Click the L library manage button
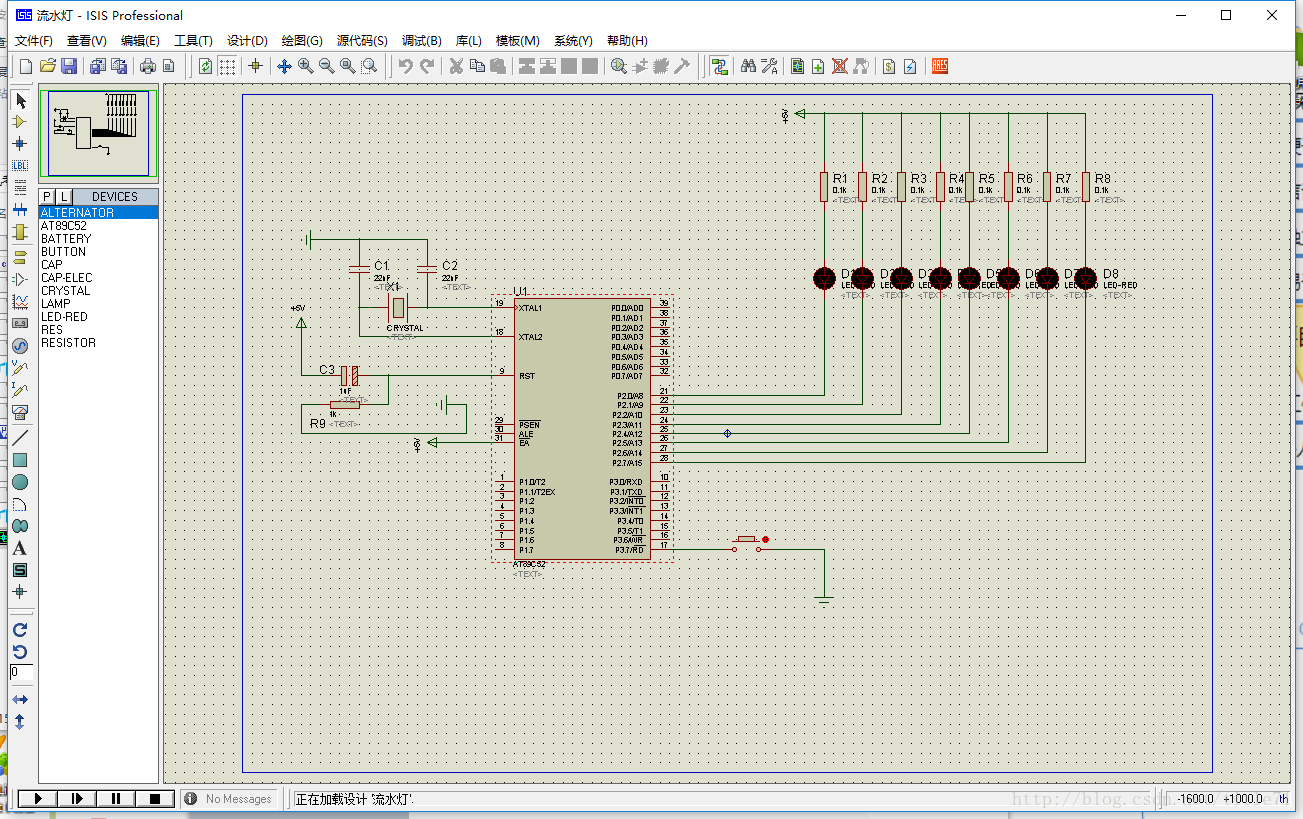 pos(63,196)
